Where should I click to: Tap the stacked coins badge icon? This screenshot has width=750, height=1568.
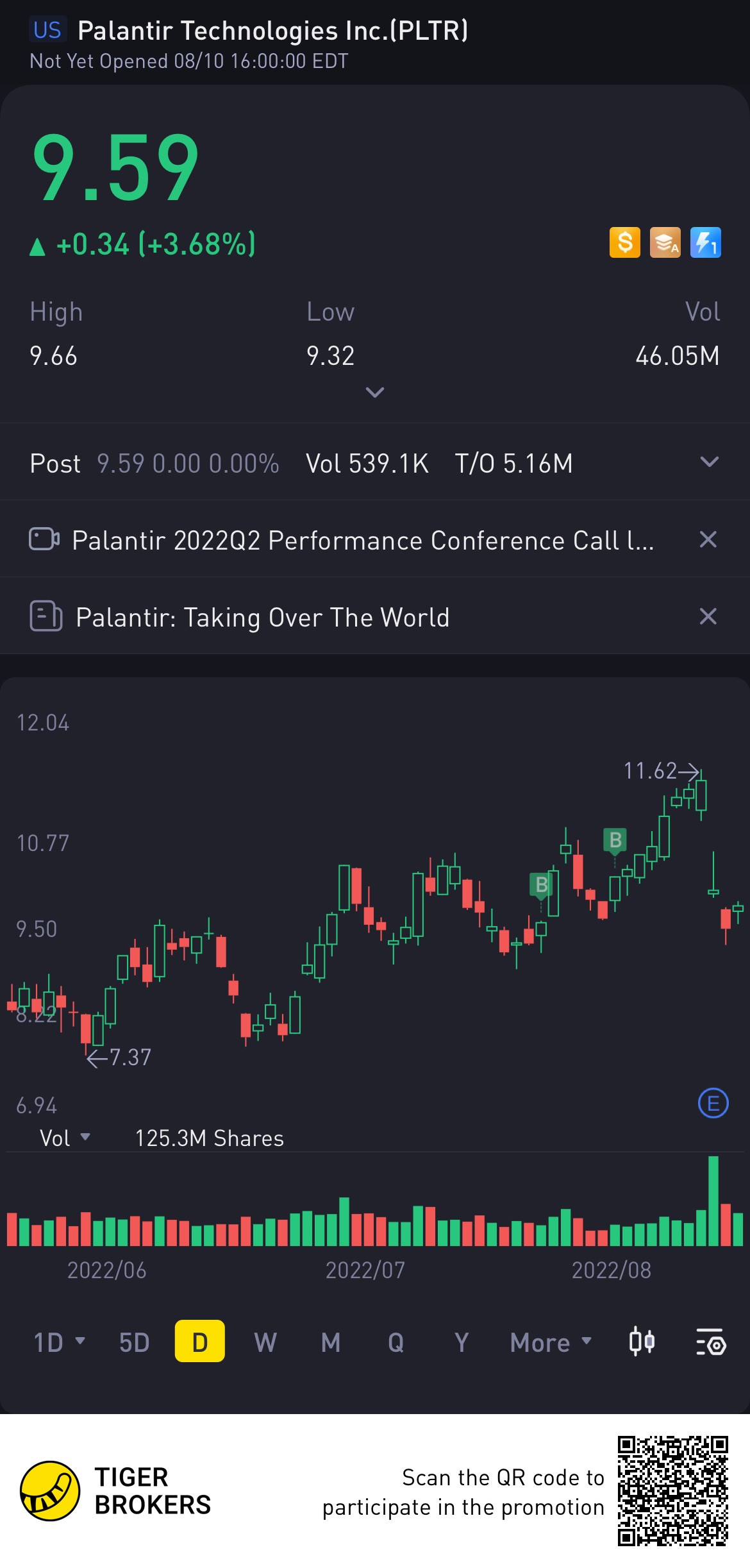pyautogui.click(x=665, y=243)
